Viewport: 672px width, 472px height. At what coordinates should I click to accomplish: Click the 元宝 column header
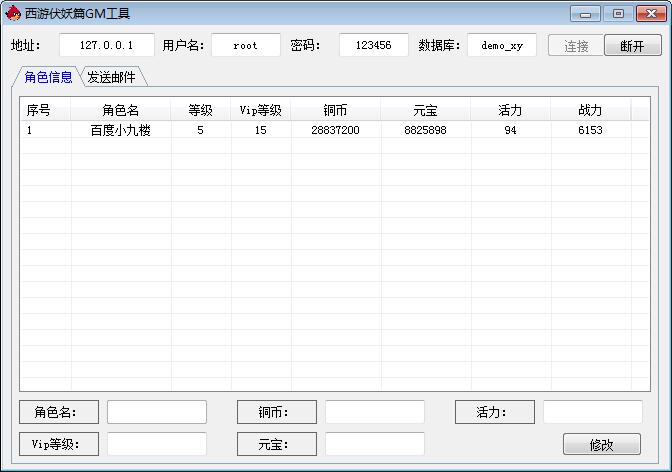[425, 110]
